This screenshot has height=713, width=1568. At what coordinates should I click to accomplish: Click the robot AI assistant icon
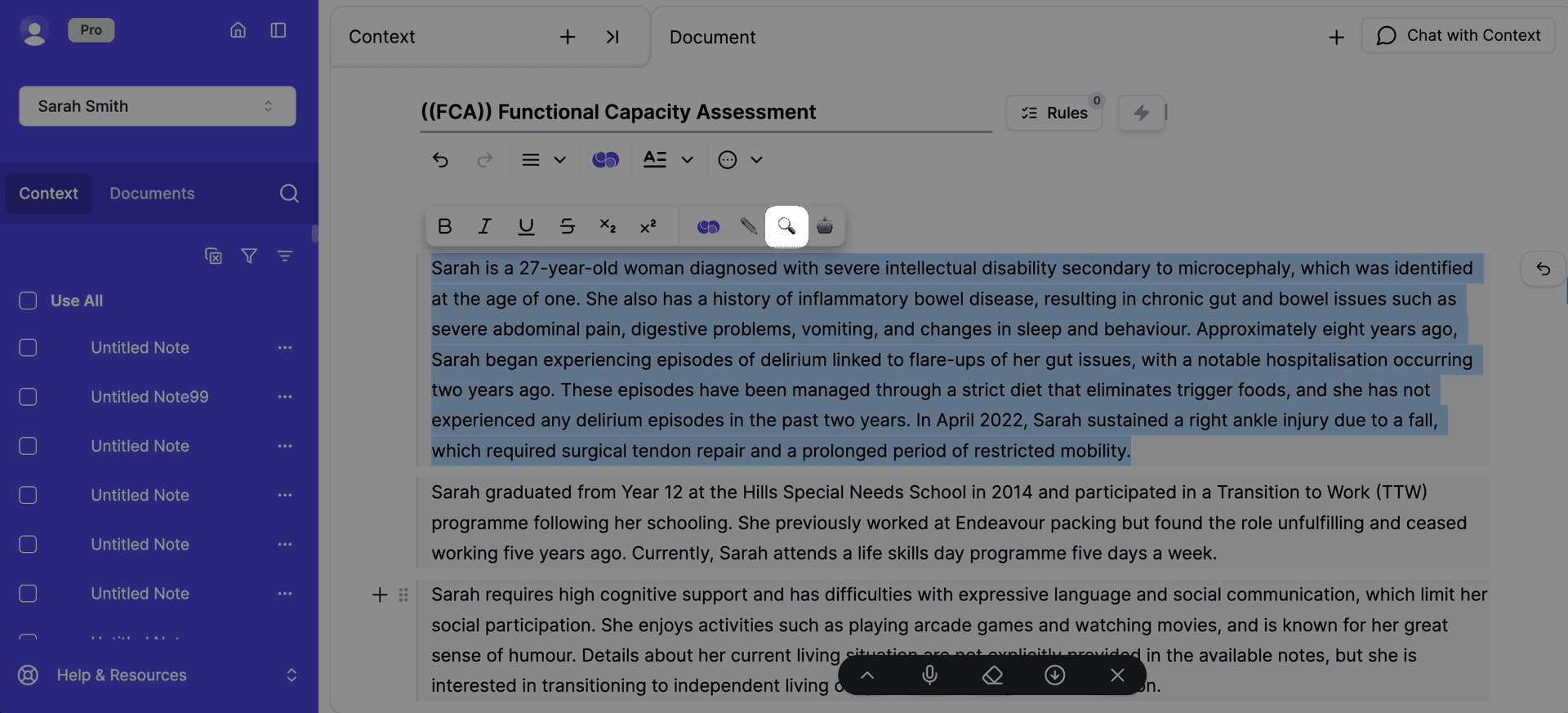[825, 226]
